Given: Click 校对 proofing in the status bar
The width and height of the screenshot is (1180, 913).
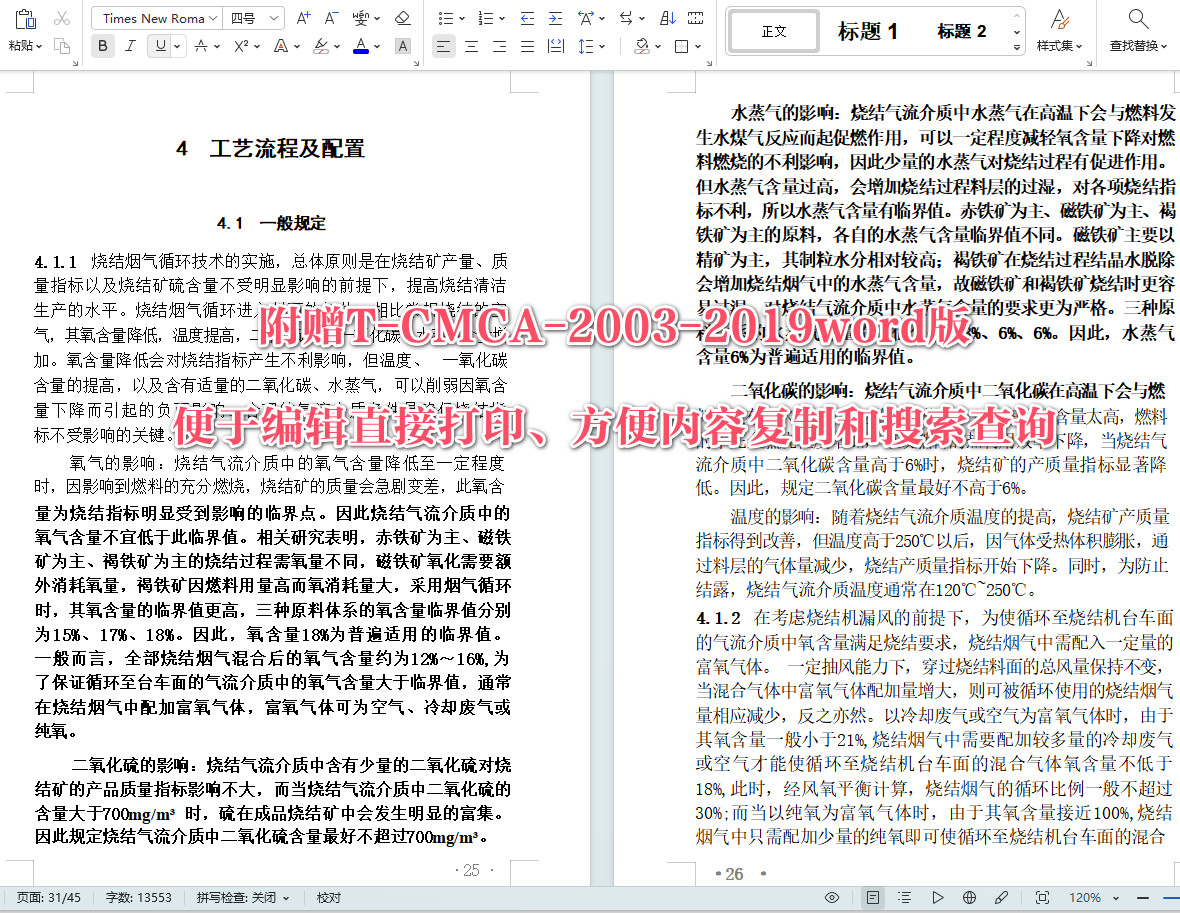Looking at the screenshot, I should click(x=329, y=897).
